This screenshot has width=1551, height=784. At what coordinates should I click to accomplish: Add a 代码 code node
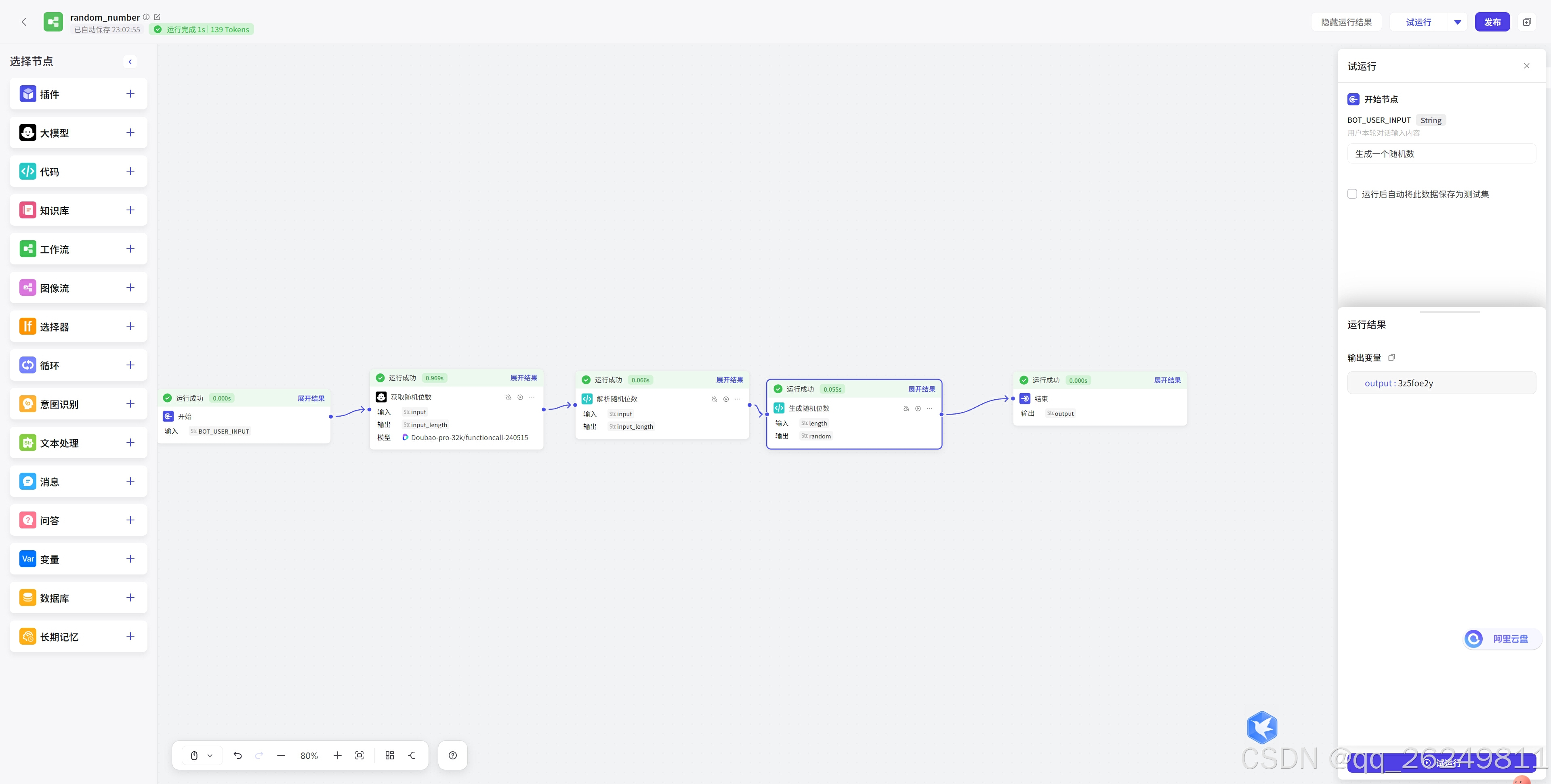point(130,172)
